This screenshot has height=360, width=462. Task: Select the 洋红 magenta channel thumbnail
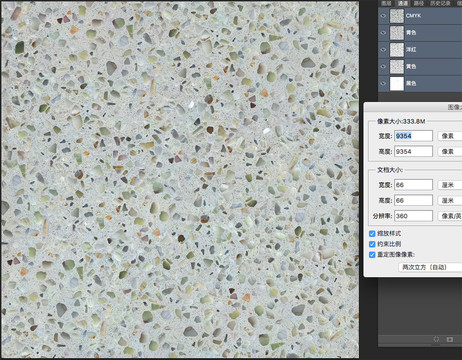pyautogui.click(x=397, y=50)
